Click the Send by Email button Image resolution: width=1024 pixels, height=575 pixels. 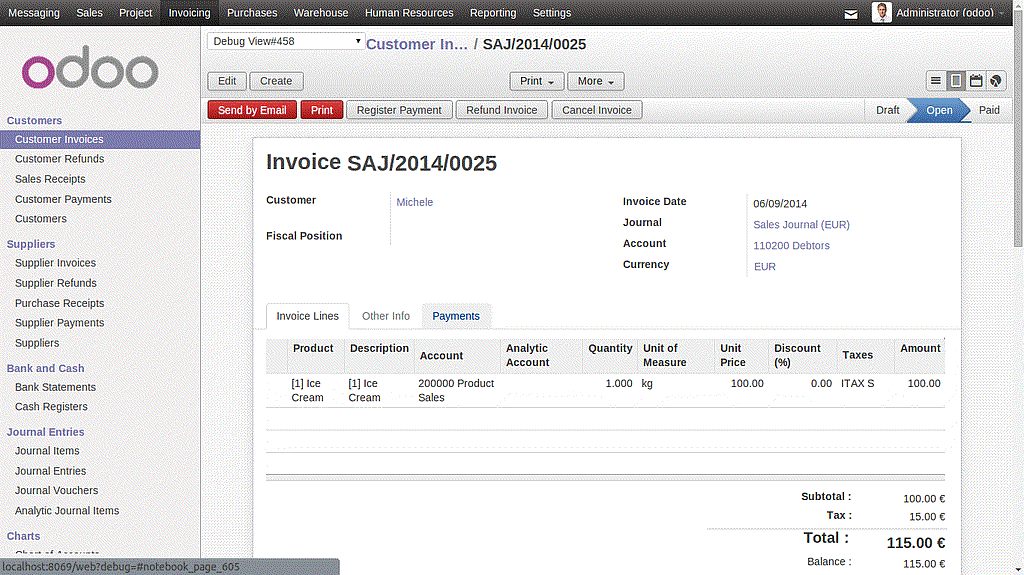coord(252,110)
